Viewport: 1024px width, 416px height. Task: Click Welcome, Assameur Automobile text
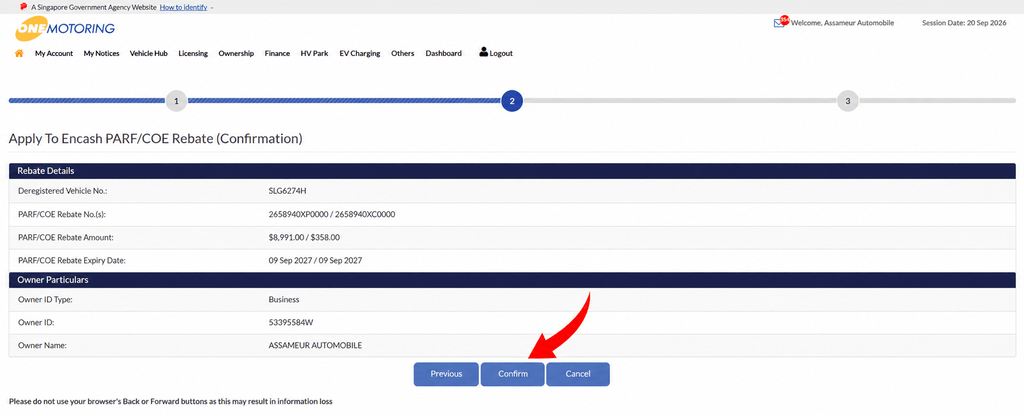click(842, 23)
